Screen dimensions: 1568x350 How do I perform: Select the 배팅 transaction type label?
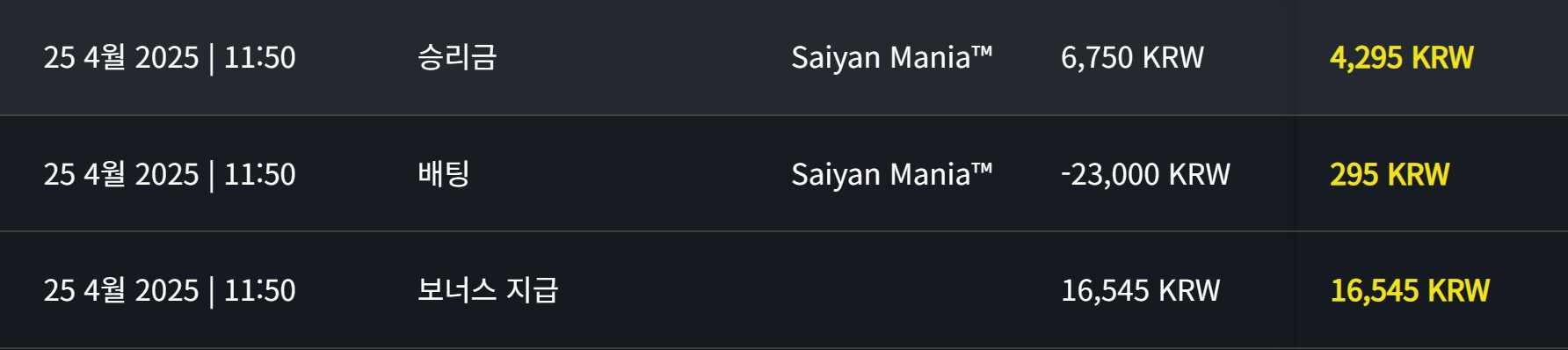[x=444, y=173]
